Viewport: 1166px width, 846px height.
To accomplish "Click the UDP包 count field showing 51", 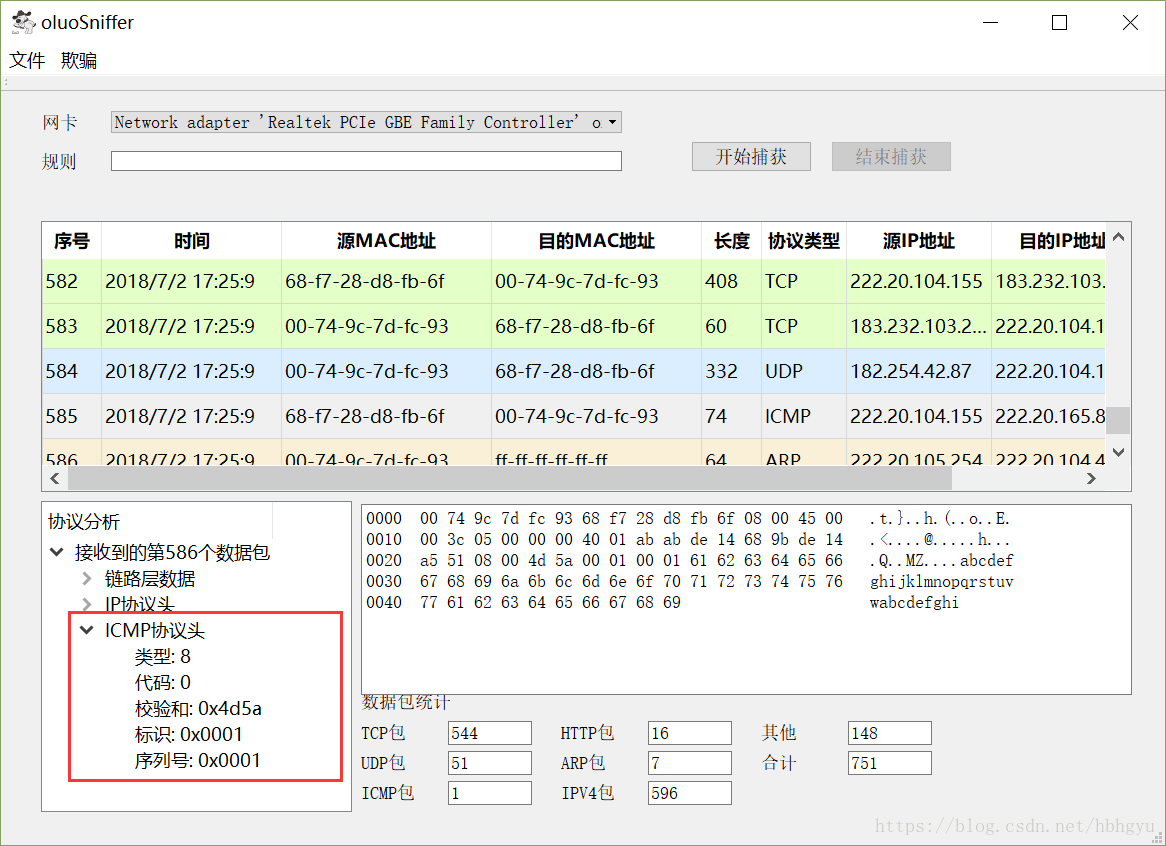I will (x=490, y=763).
